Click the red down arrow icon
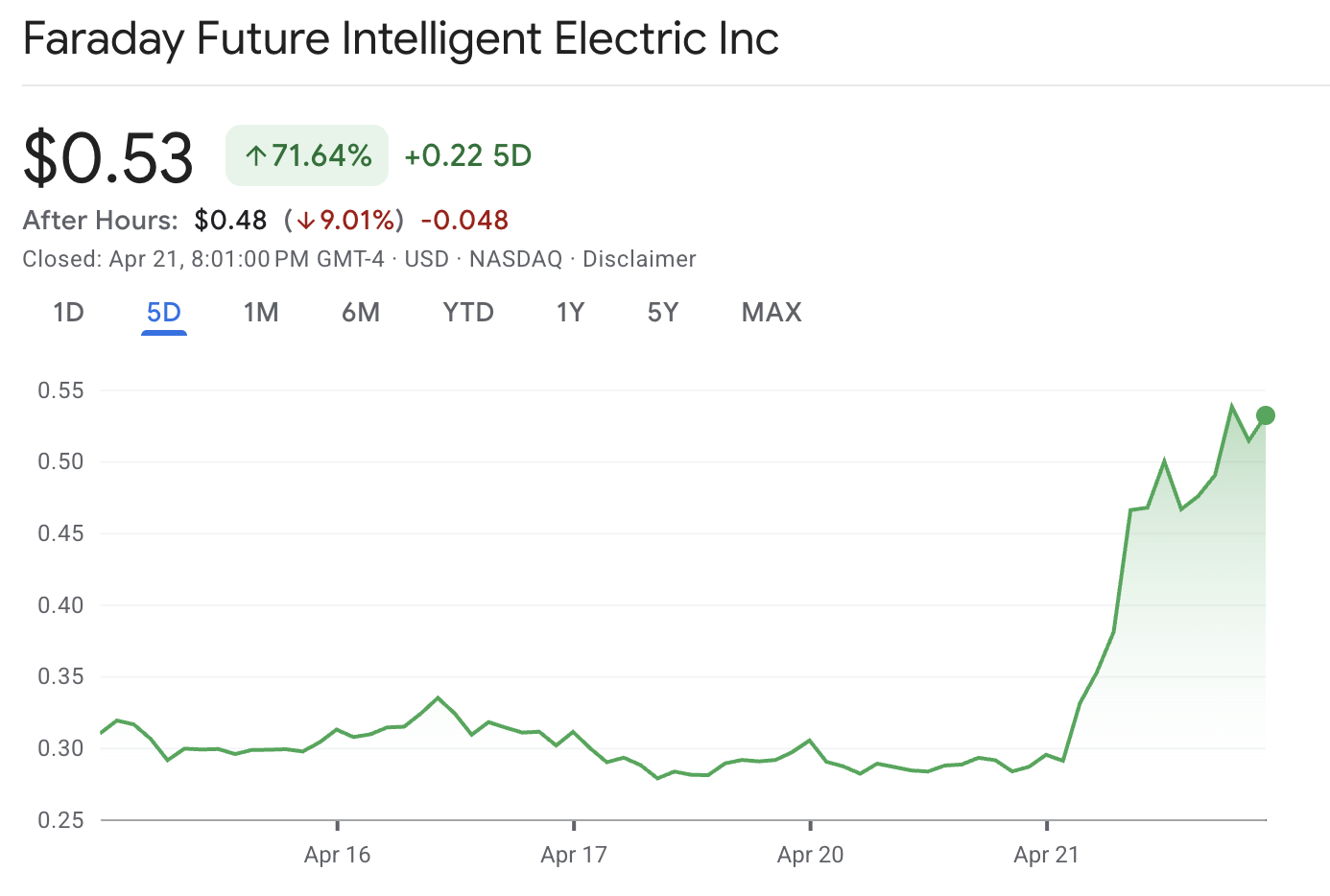 click(305, 221)
